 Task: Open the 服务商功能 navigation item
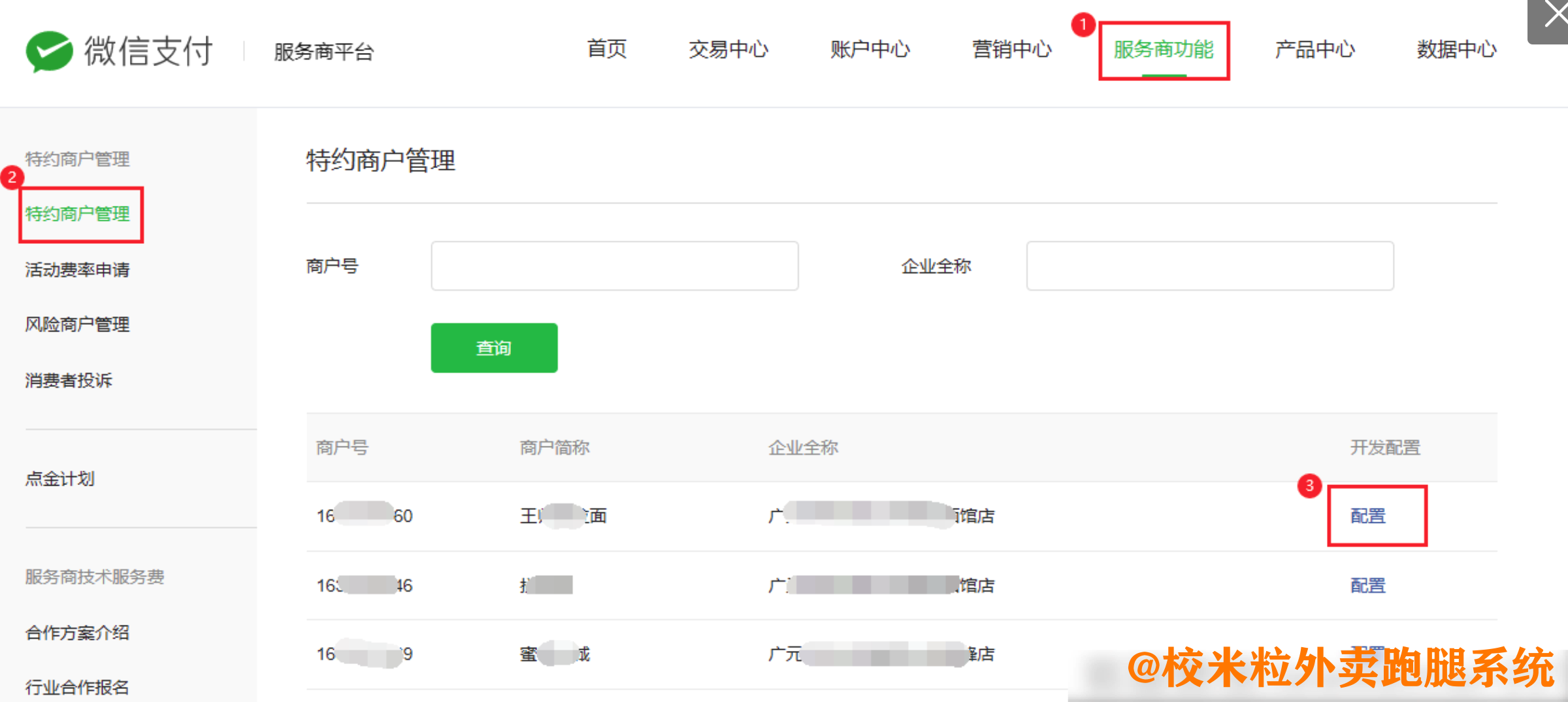tap(1163, 50)
